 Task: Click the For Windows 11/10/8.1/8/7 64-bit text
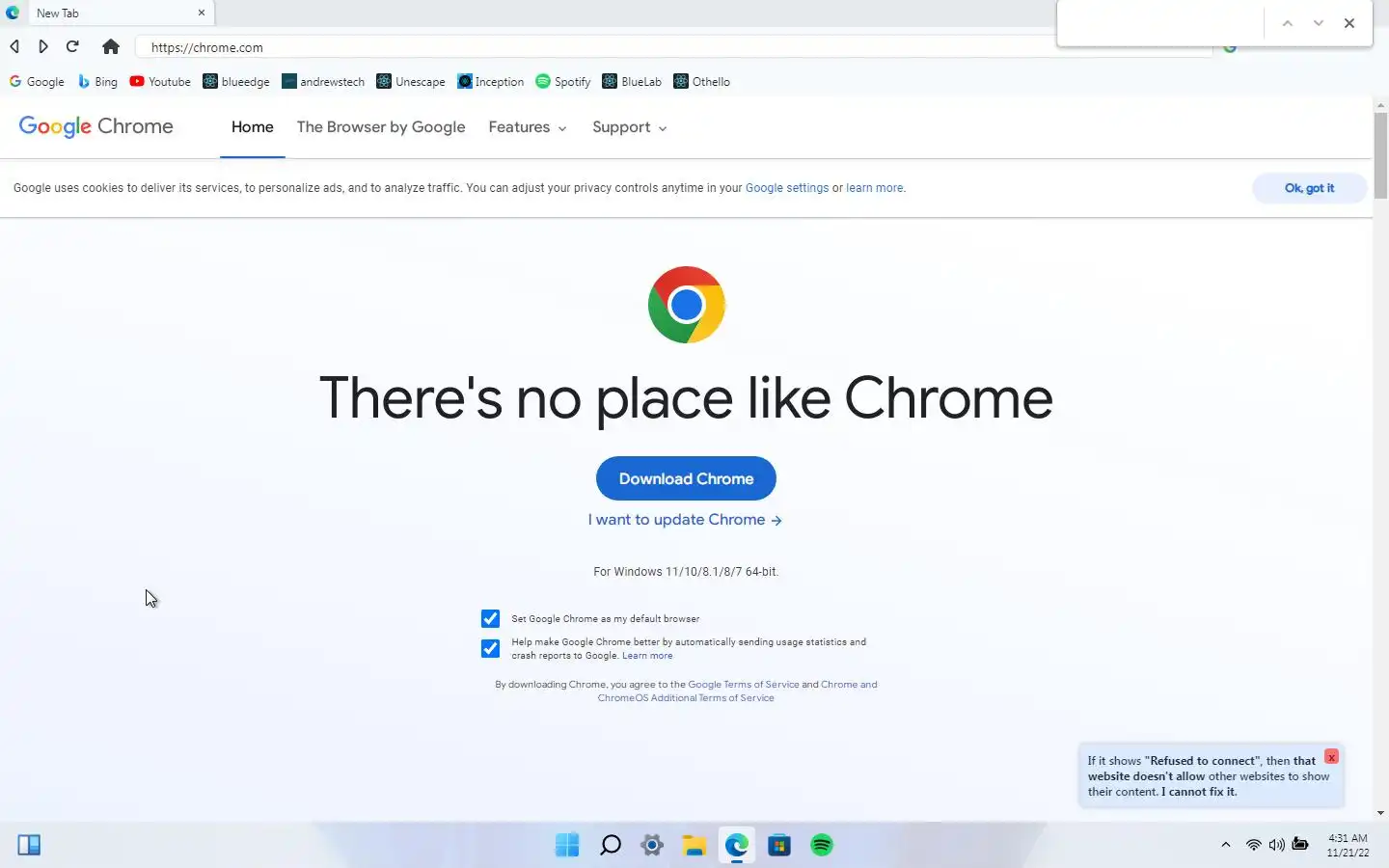686,572
